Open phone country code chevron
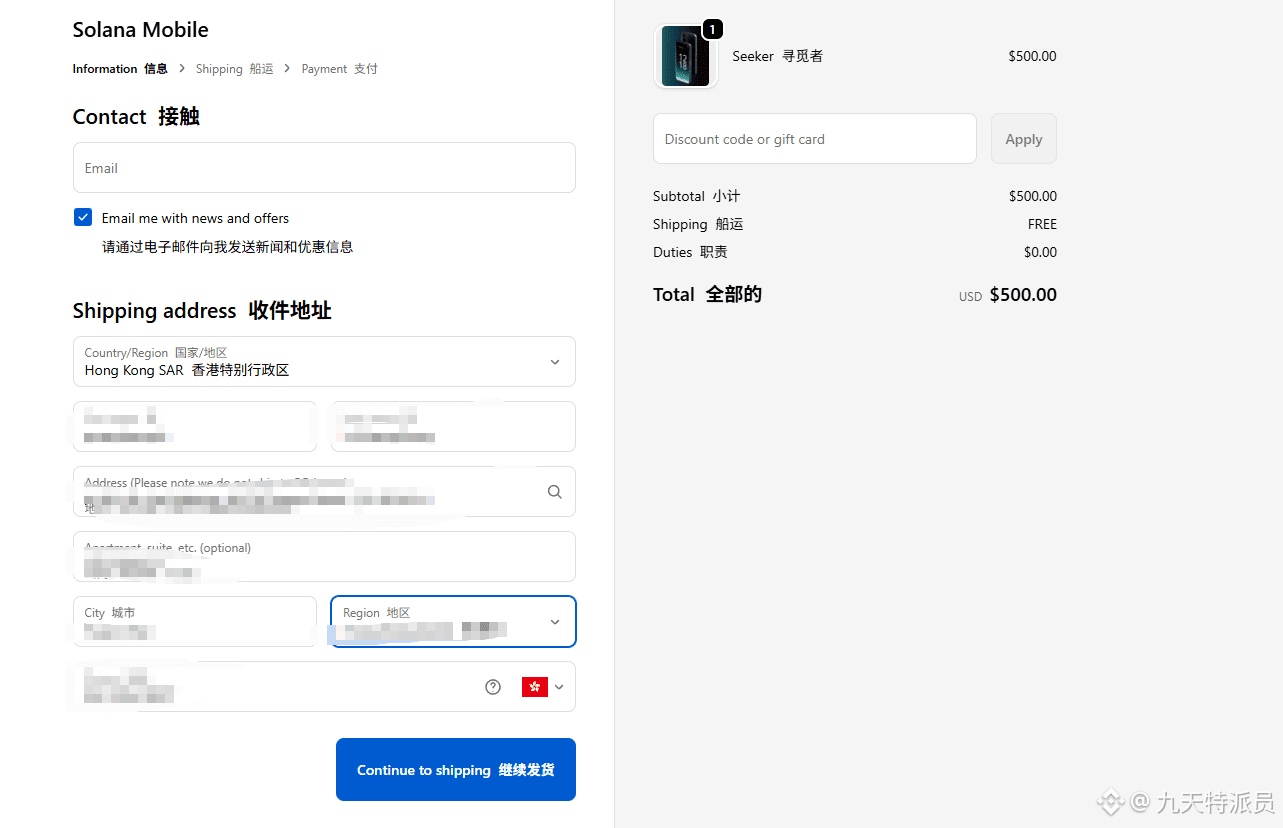Screen dimensions: 1283x828 coord(559,687)
